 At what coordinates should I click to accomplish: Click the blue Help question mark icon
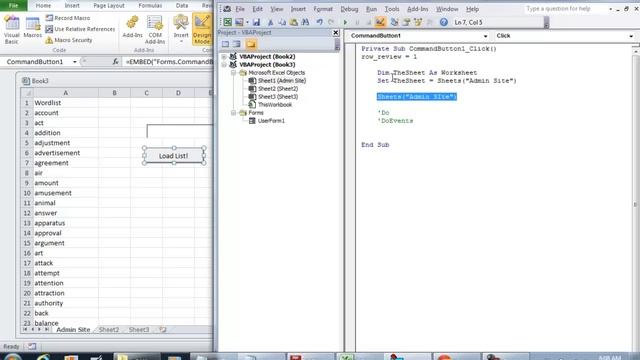pos(444,22)
